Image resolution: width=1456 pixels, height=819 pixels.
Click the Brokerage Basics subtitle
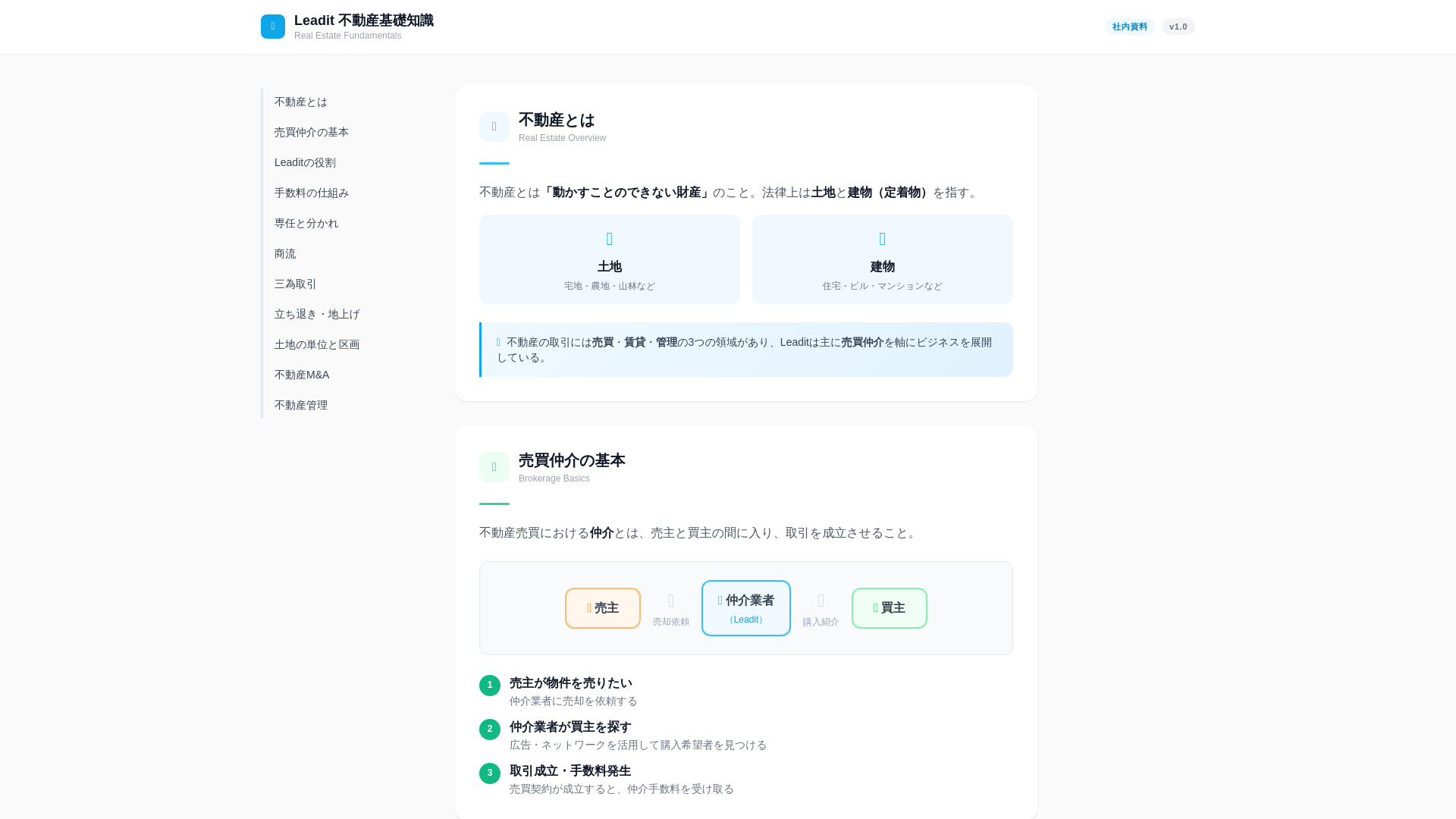[x=554, y=479]
